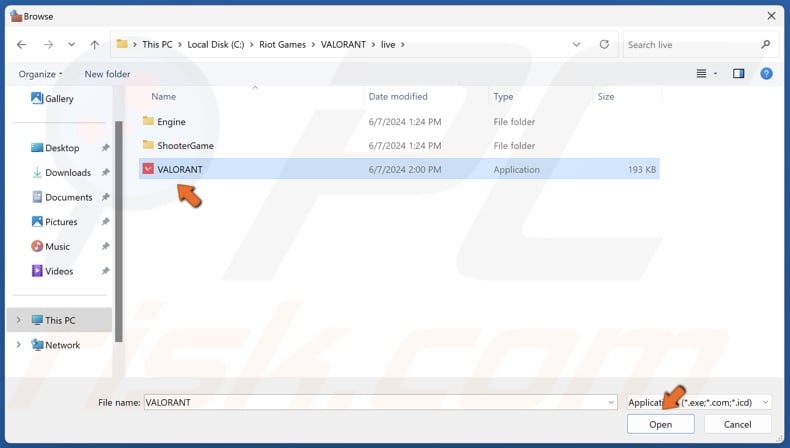Screen dimensions: 790x448
Task: Select the VALORANT application icon
Action: pos(148,169)
